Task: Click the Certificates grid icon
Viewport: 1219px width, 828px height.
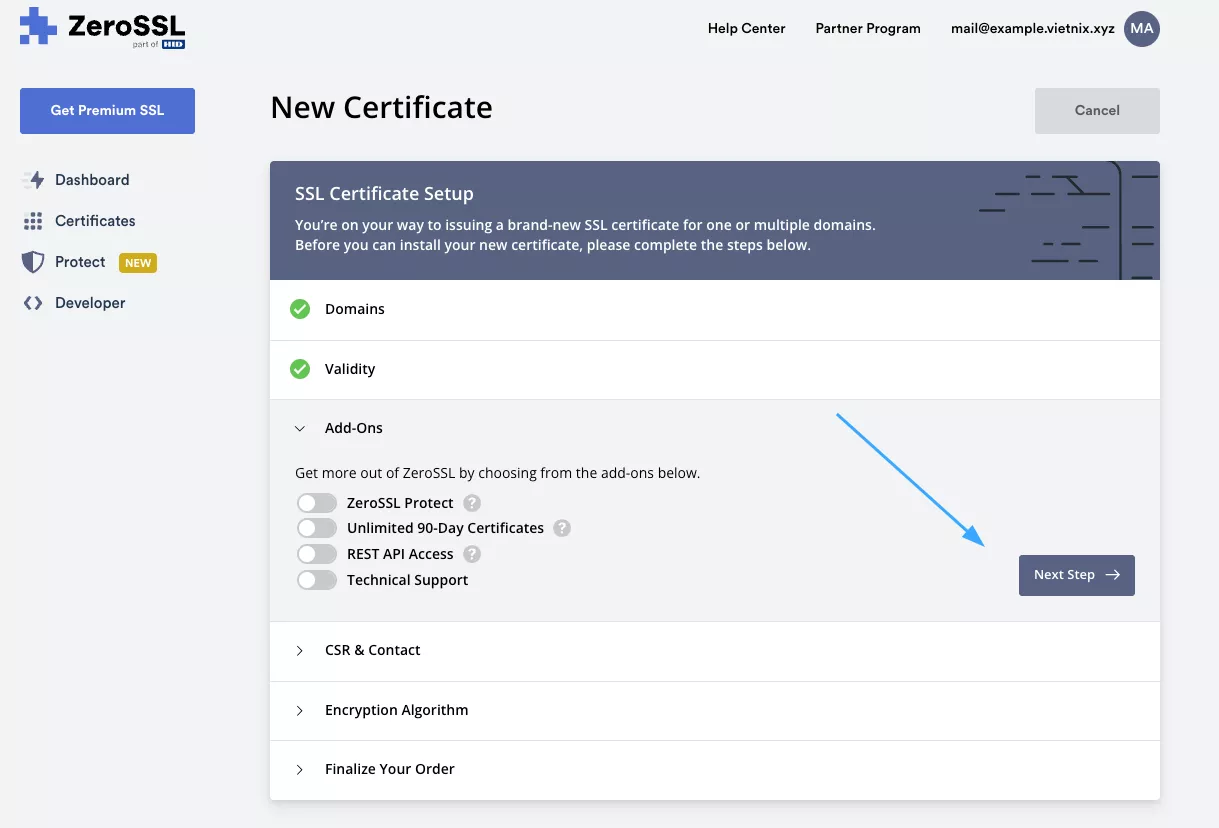Action: [33, 221]
